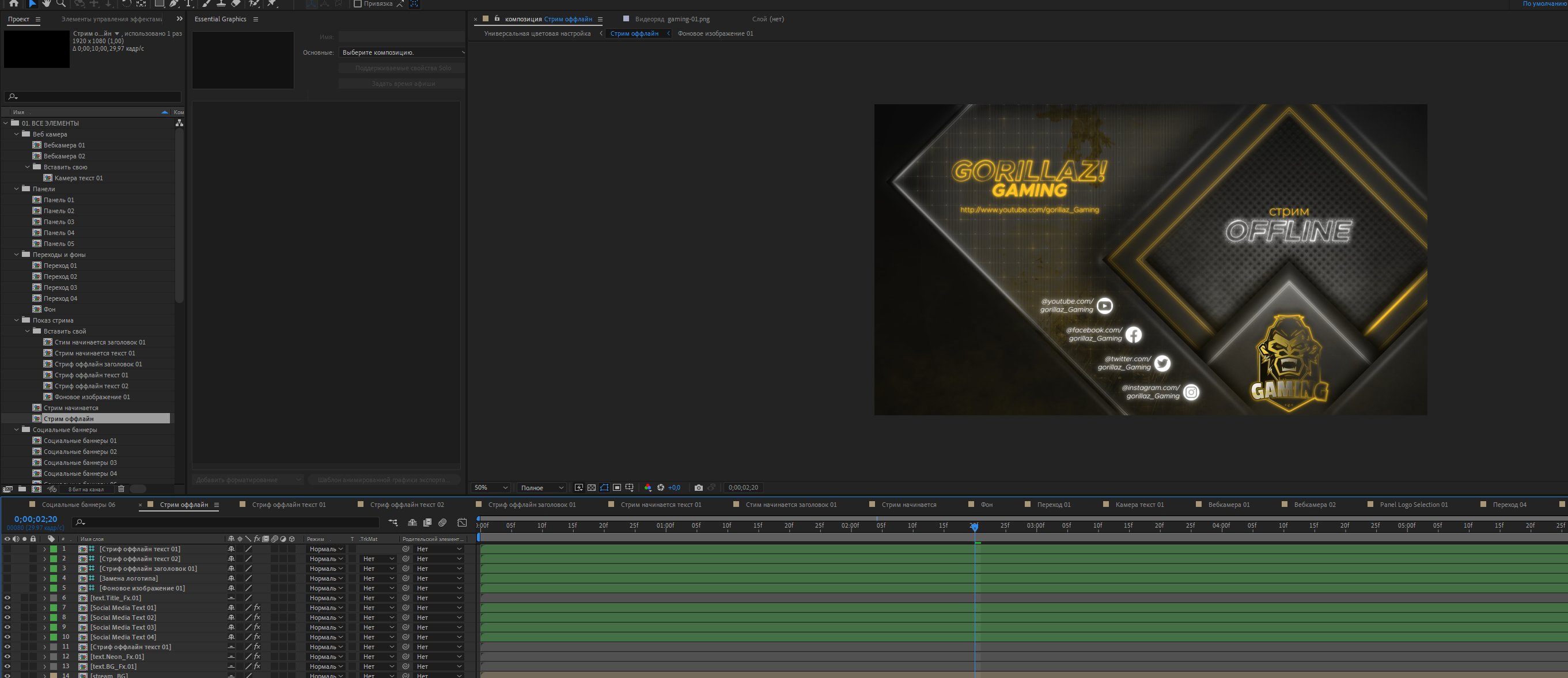This screenshot has width=1568, height=678.
Task: Hide the Social Media Text 01 layer
Action: coord(7,607)
